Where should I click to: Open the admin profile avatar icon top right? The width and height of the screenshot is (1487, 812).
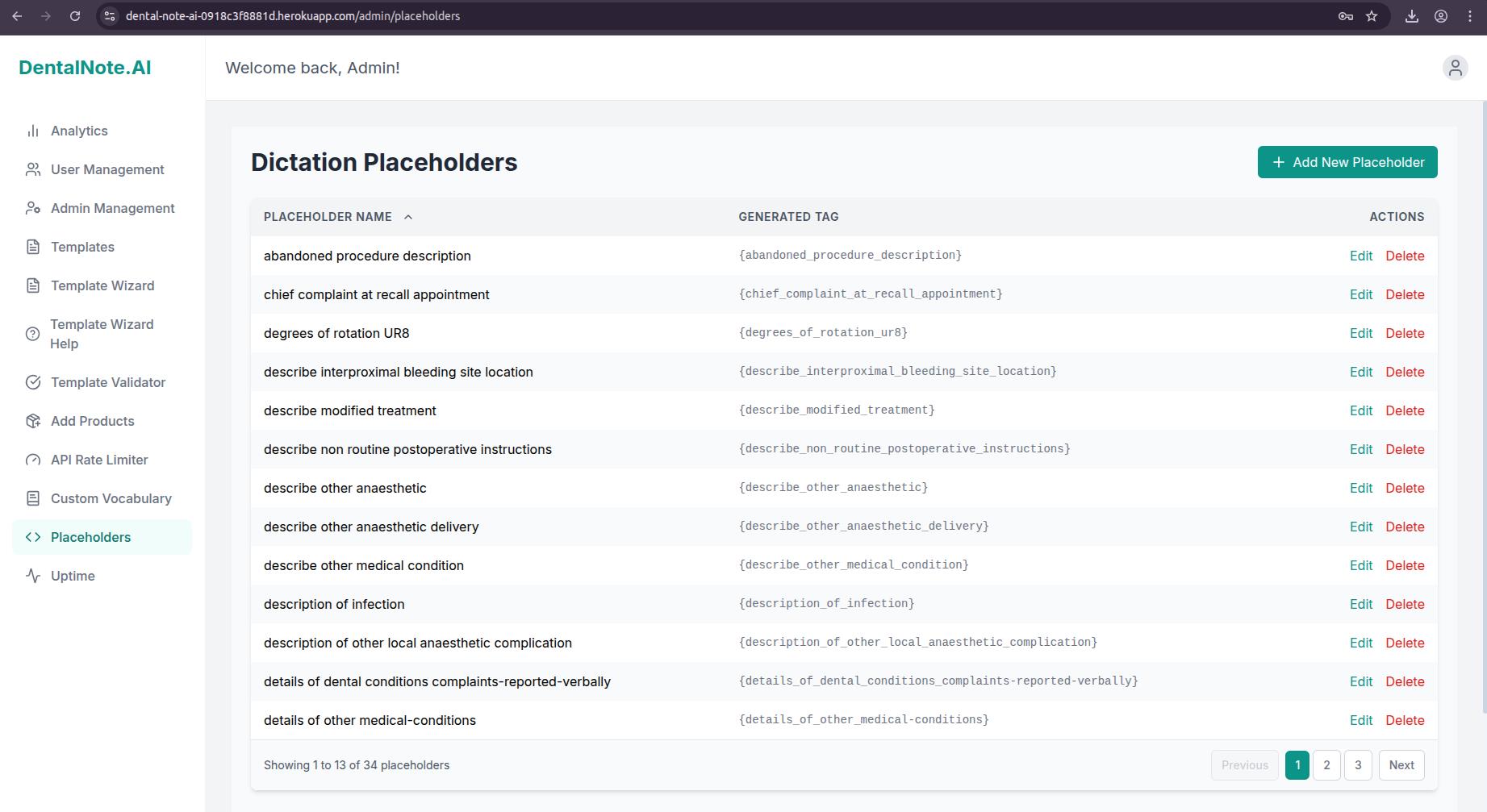point(1455,68)
